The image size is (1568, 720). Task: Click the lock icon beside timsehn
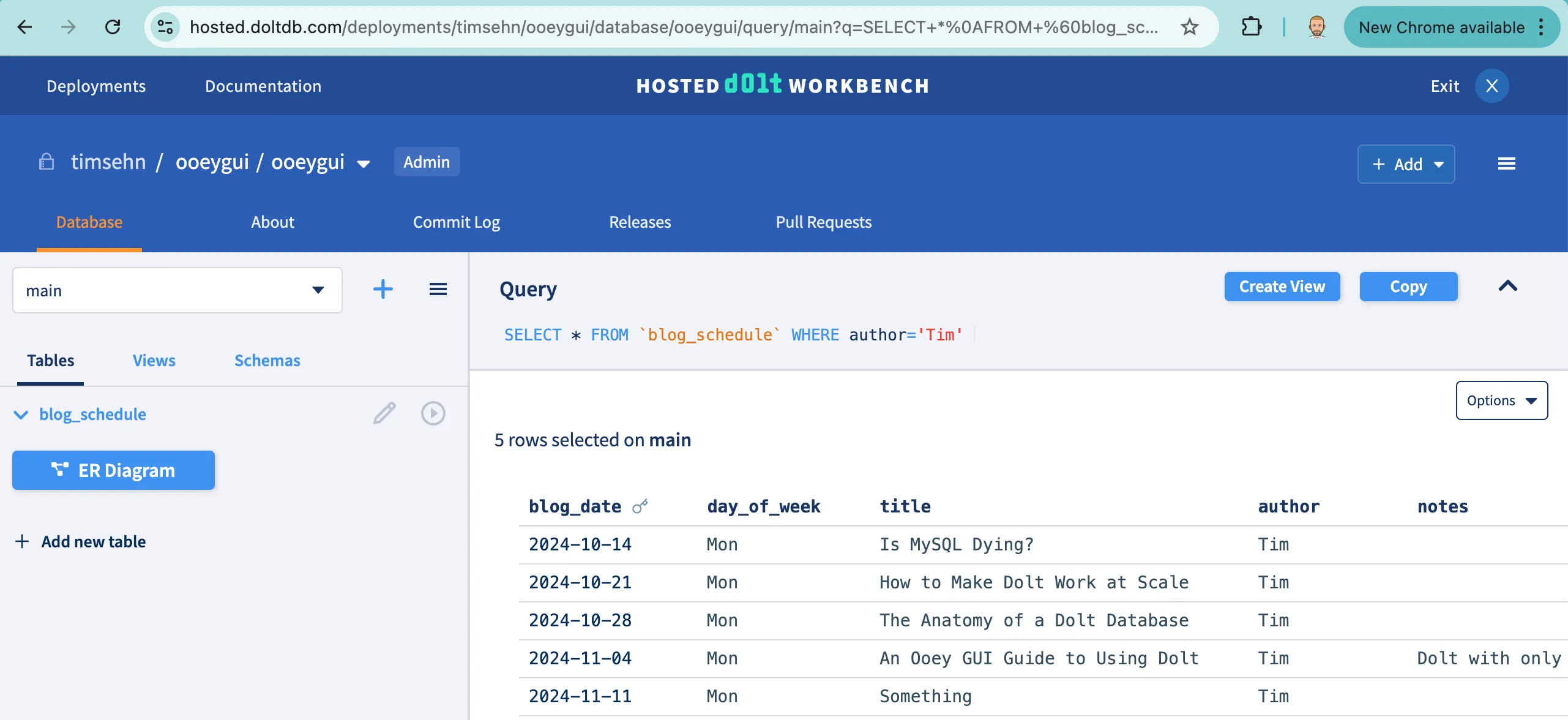47,161
